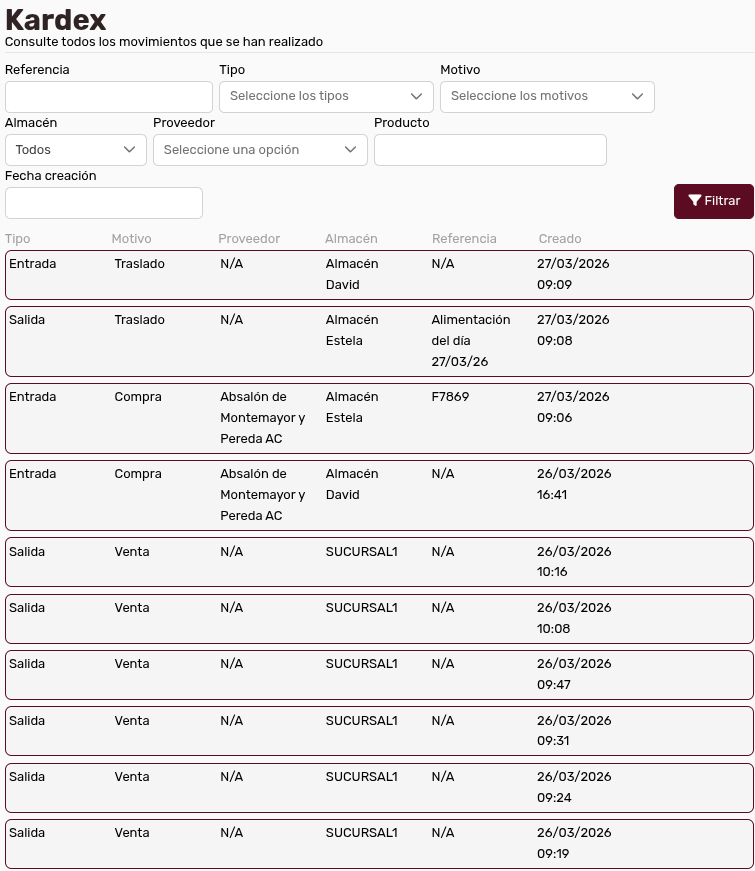Select the Fecha creación input
This screenshot has width=755, height=871.
pos(104,203)
